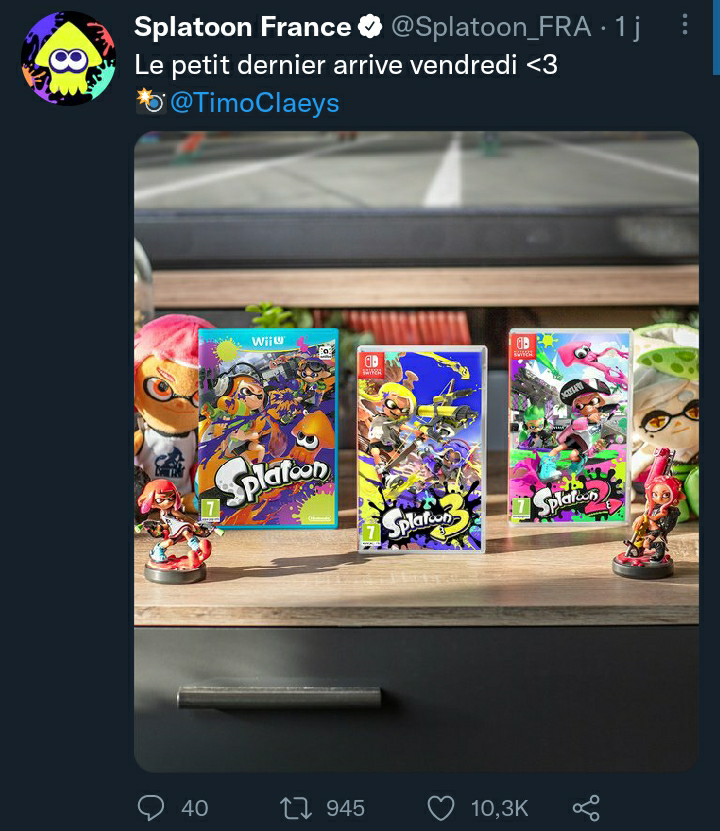Viewport: 720px width, 831px height.
Task: Like the tweet with the heart icon
Action: pyautogui.click(x=441, y=808)
